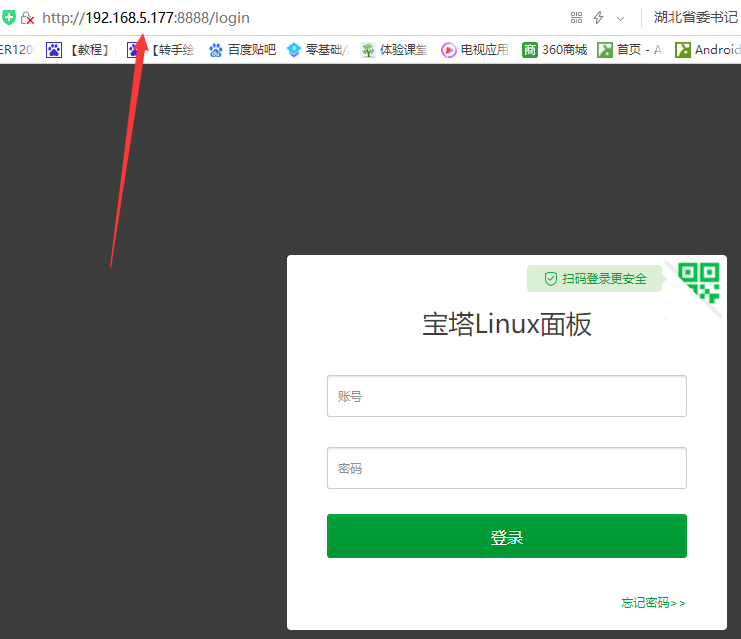Open the 忘记密码>> link
The width and height of the screenshot is (741, 639).
[x=653, y=603]
